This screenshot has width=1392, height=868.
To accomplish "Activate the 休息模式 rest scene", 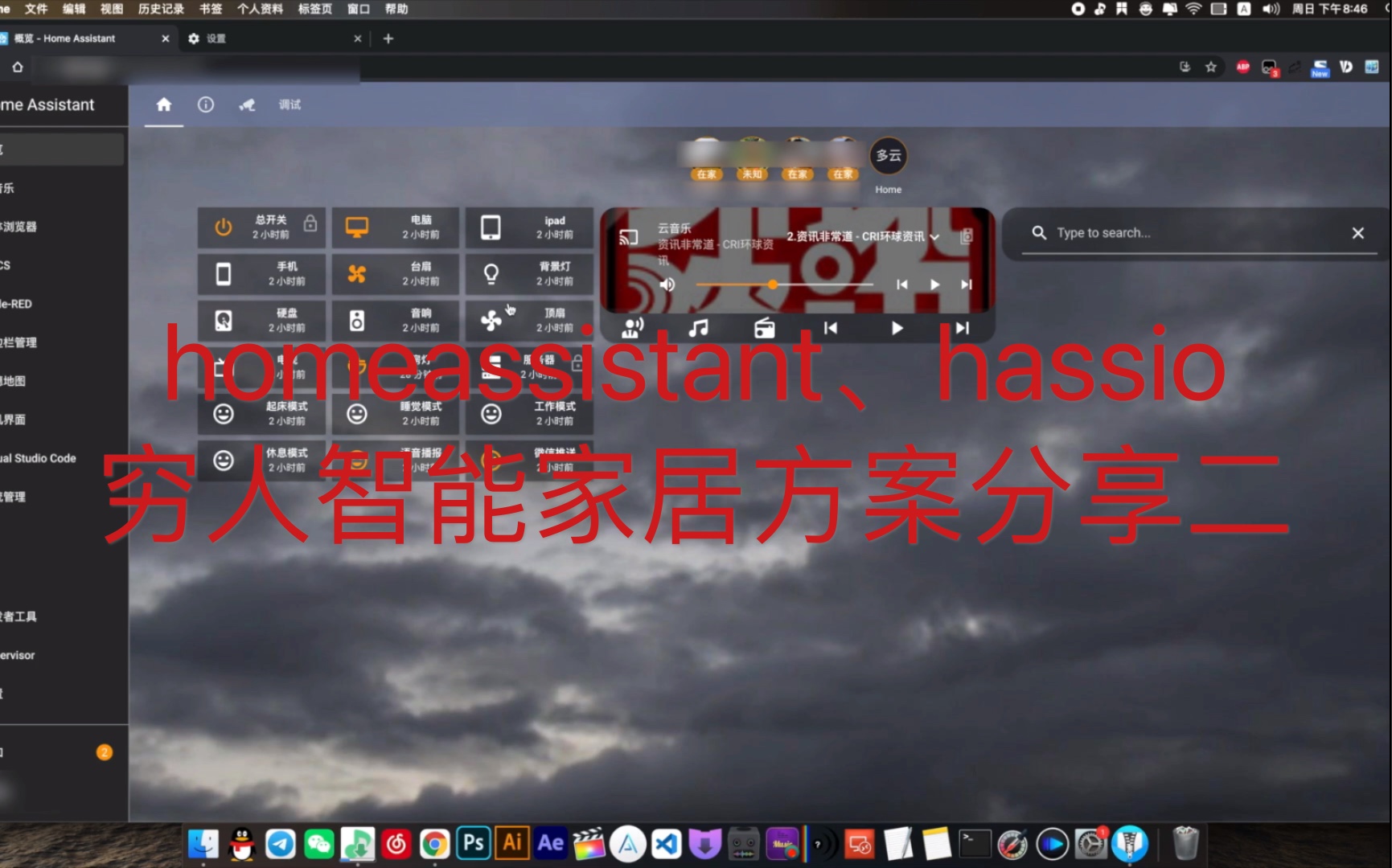I will (x=261, y=460).
